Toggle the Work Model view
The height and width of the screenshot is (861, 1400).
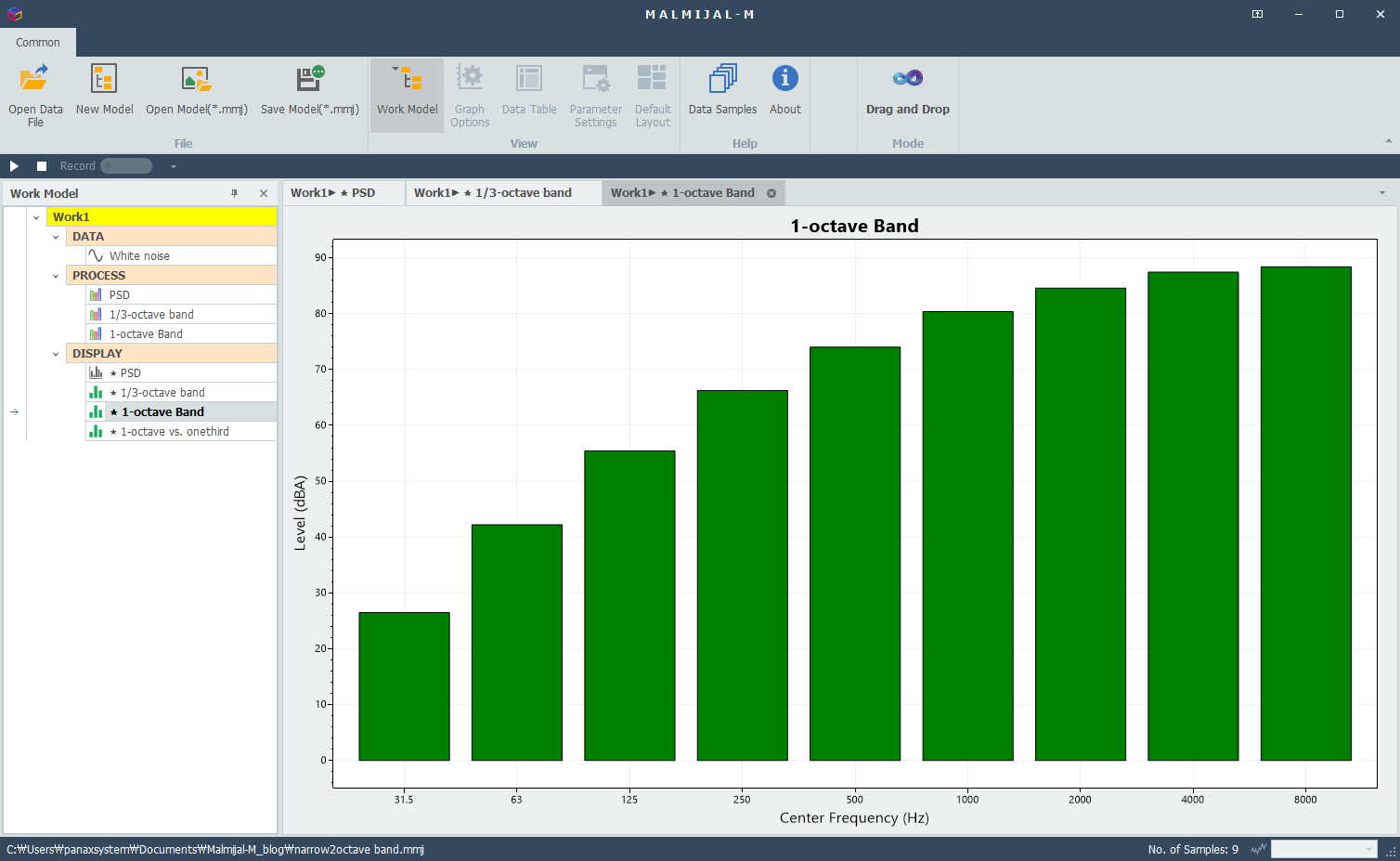pos(407,96)
